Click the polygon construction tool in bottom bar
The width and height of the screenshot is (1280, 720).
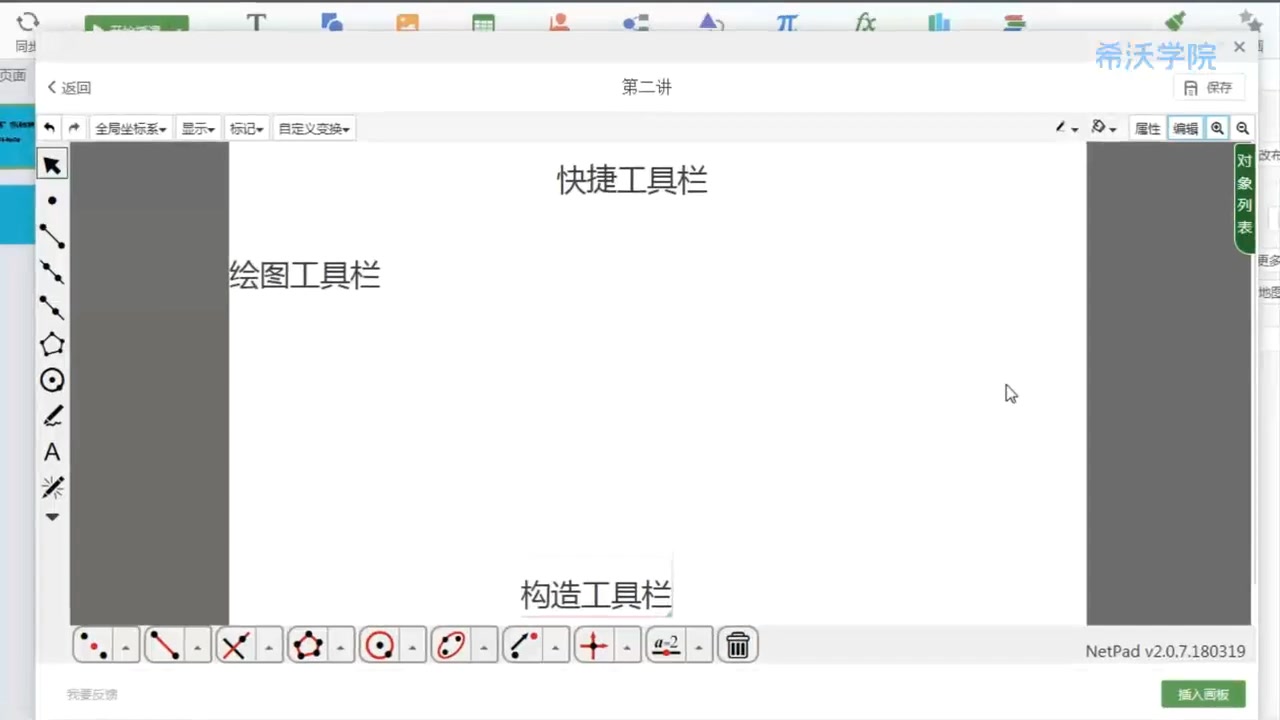307,646
